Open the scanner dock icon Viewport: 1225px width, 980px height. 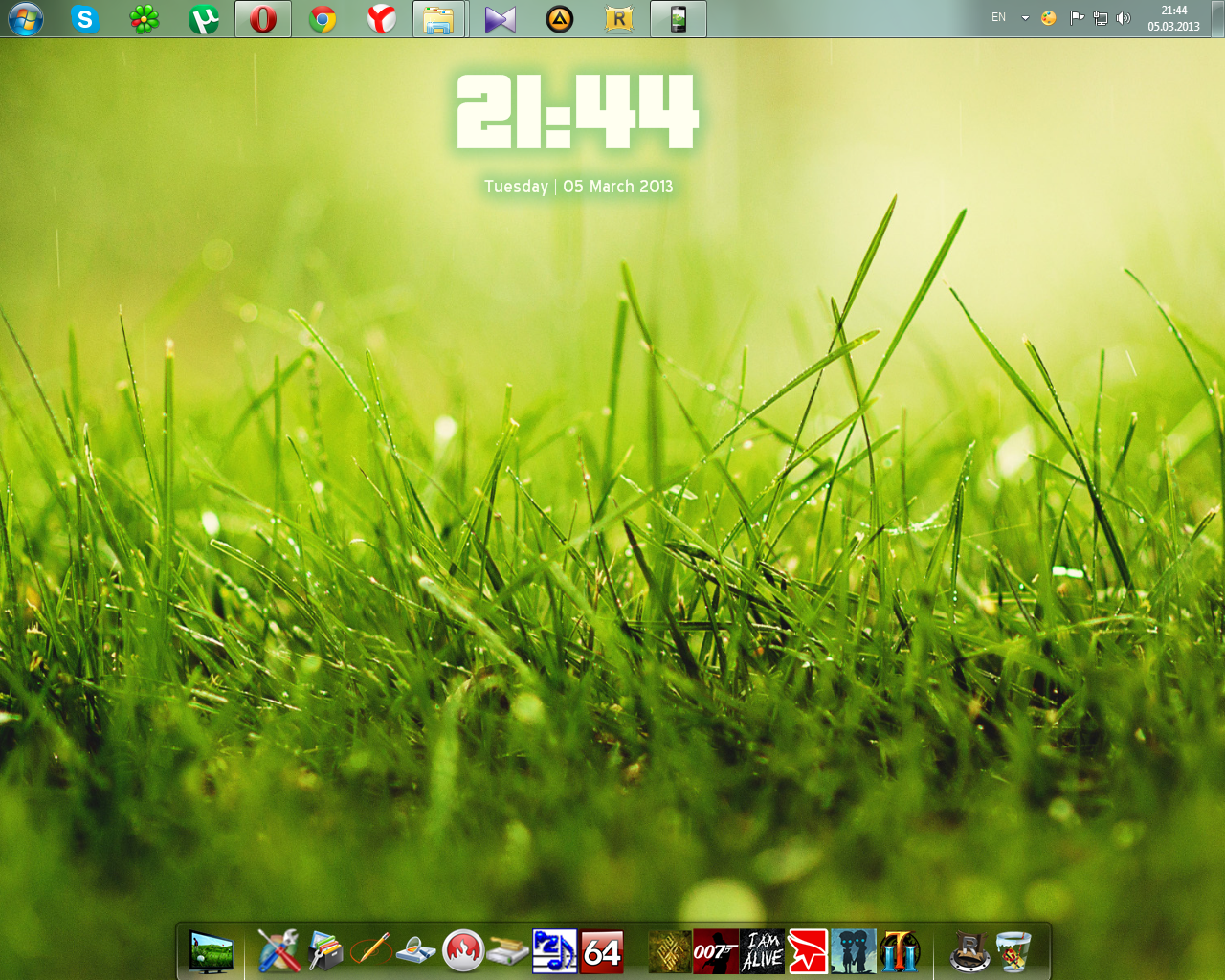416,952
